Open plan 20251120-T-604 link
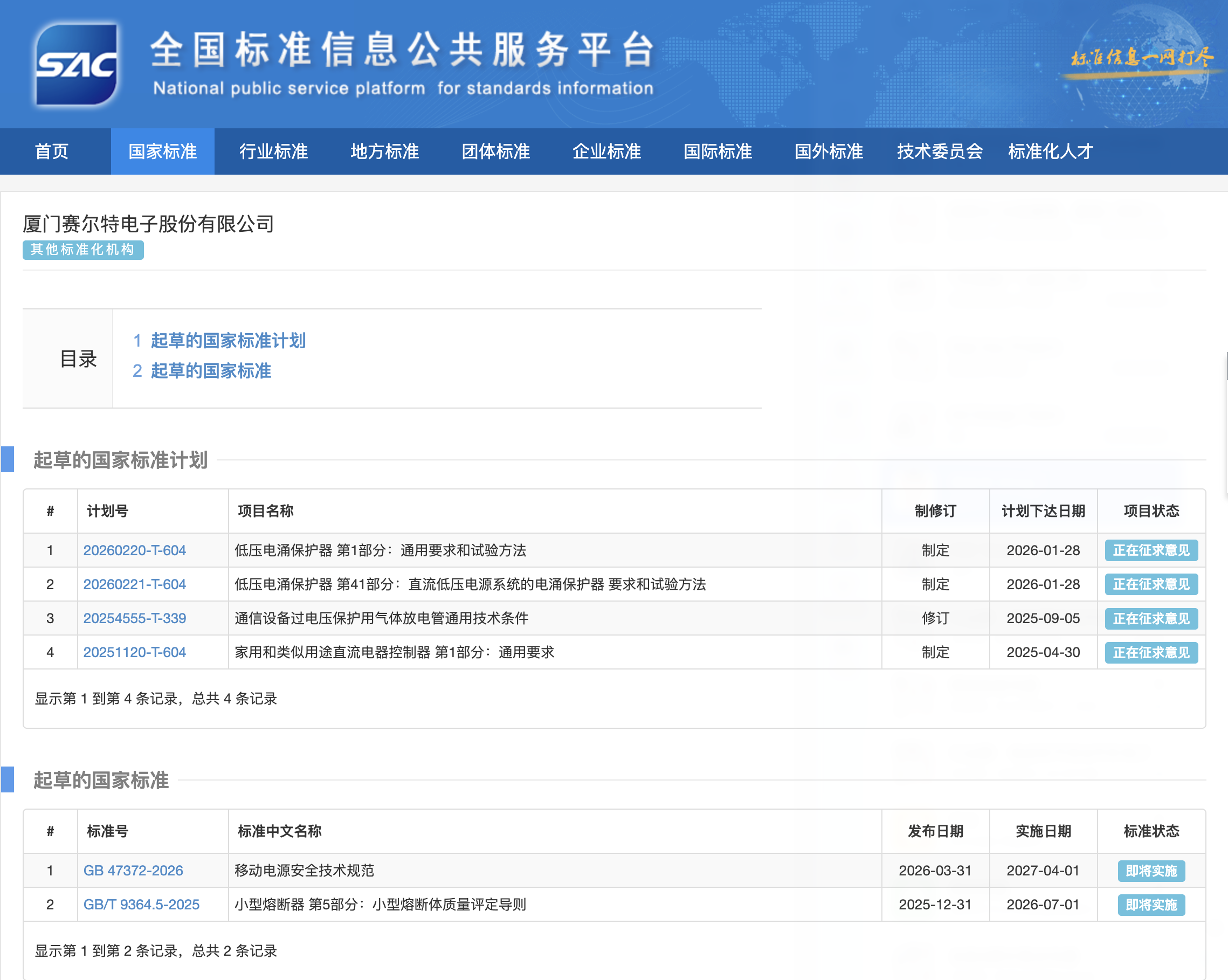 coord(134,652)
